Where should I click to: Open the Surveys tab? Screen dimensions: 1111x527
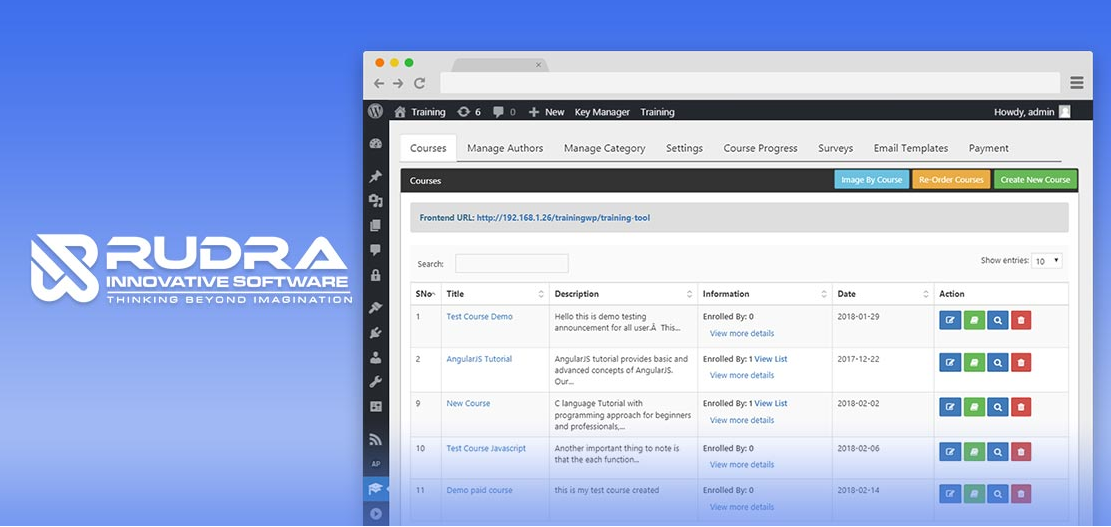click(835, 148)
